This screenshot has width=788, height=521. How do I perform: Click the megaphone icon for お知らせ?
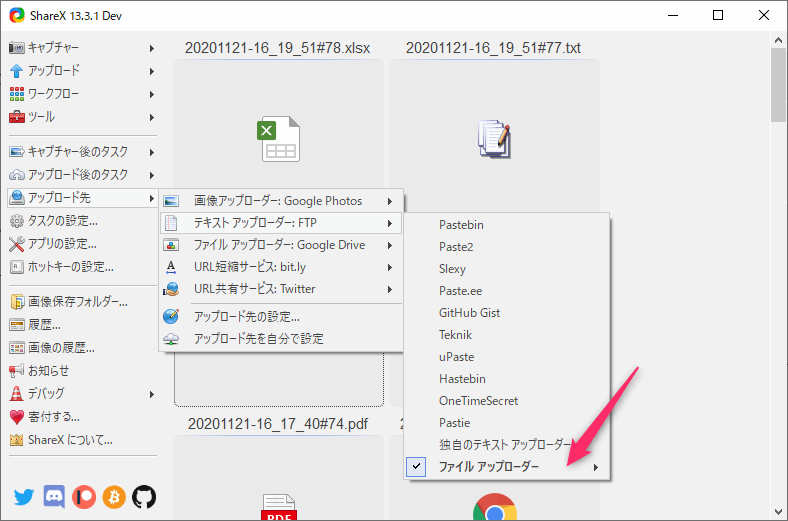point(17,371)
